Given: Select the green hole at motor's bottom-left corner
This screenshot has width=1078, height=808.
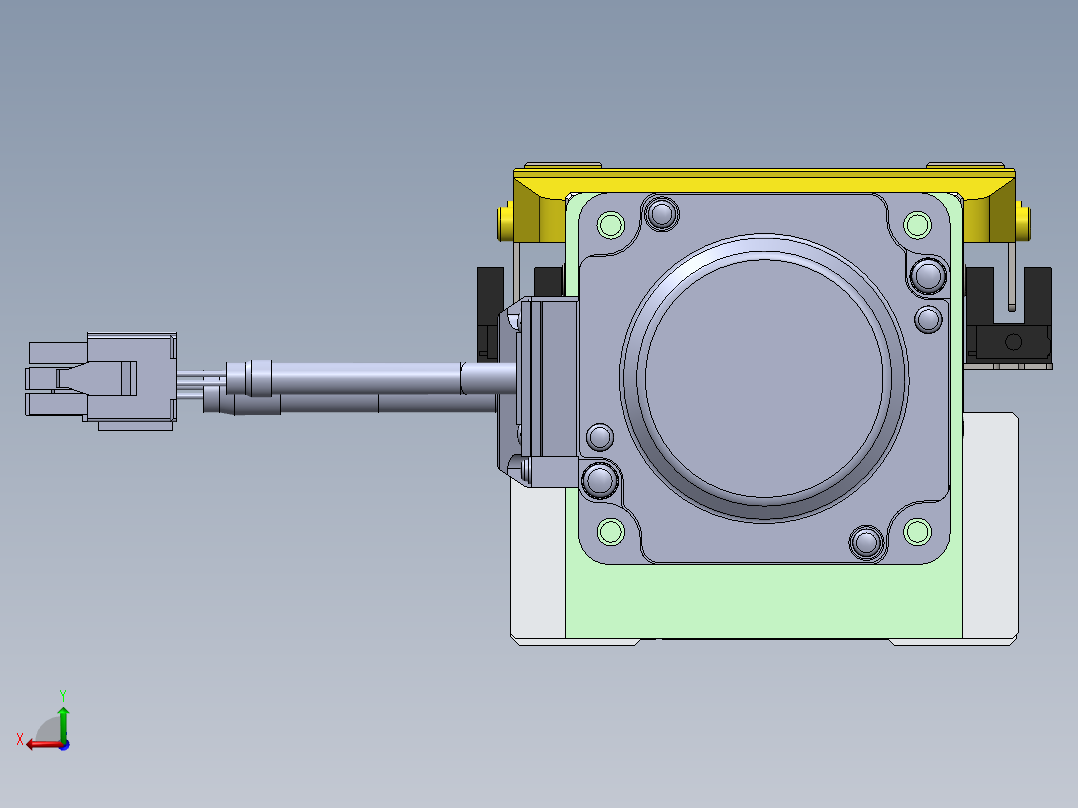Looking at the screenshot, I should click(x=610, y=532).
